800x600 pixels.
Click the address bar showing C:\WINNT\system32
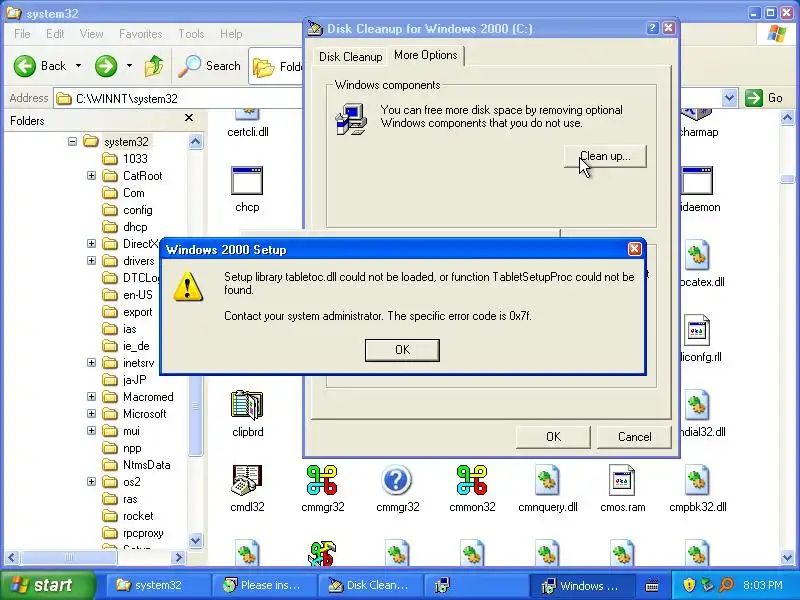click(179, 98)
